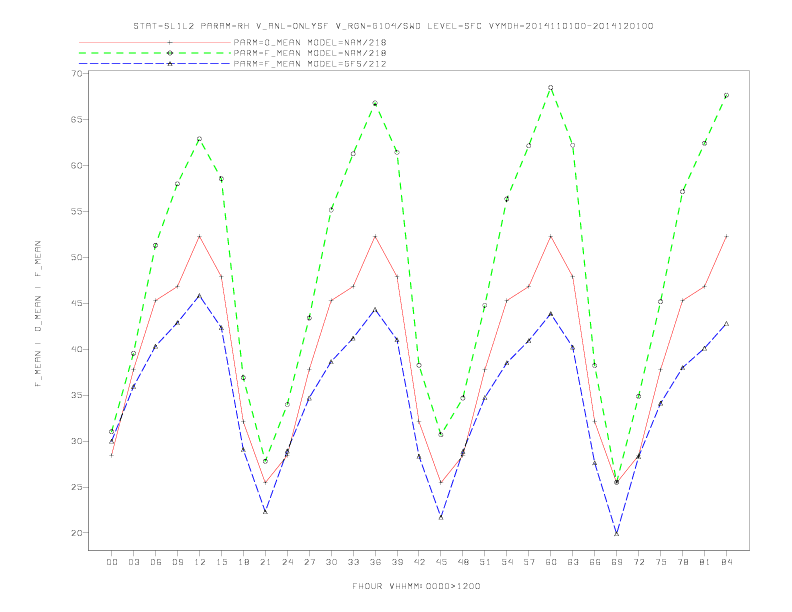Click x-axis tick label 42
The image size is (792, 612).
419,562
